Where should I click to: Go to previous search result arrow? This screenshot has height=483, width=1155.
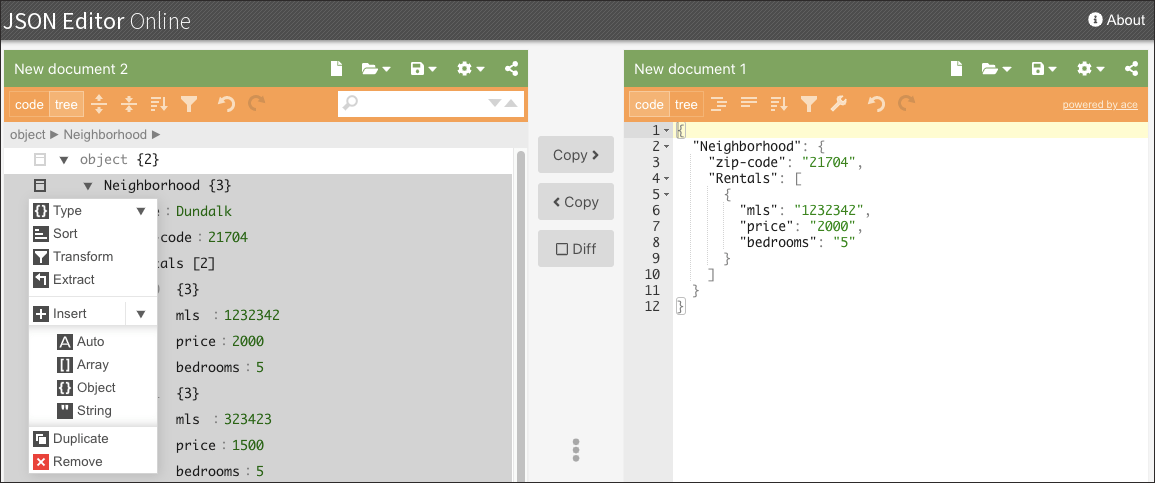(x=511, y=104)
